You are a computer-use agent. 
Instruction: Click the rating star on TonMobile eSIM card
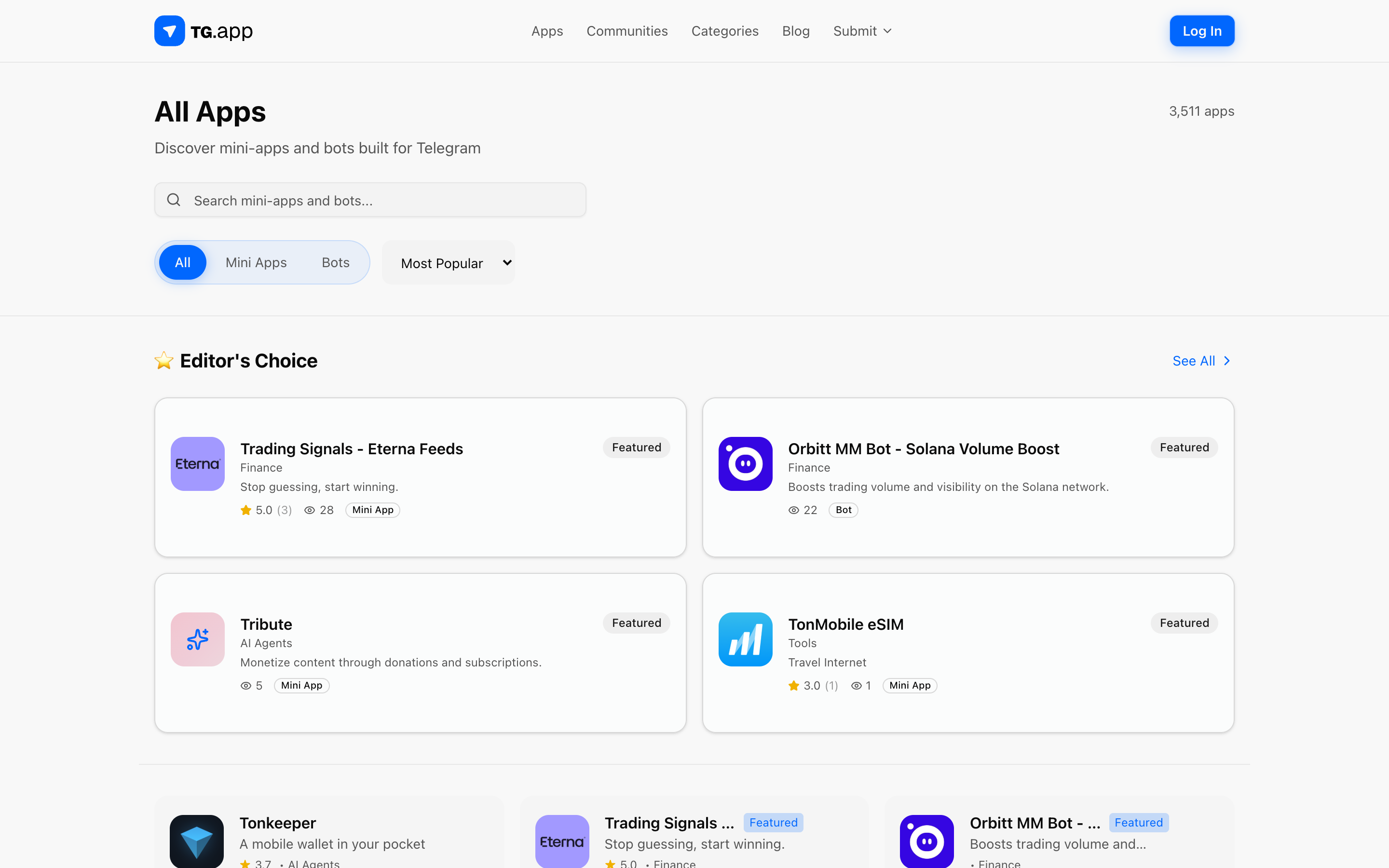(x=794, y=685)
